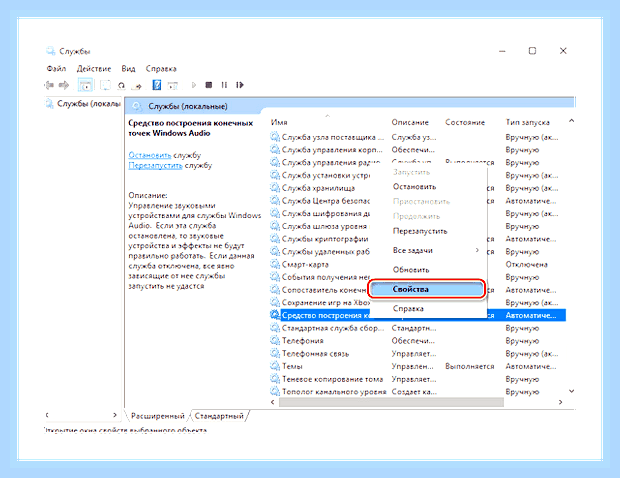Click the gear icon beside Служба хранилища
This screenshot has width=620, height=478.
tap(275, 188)
